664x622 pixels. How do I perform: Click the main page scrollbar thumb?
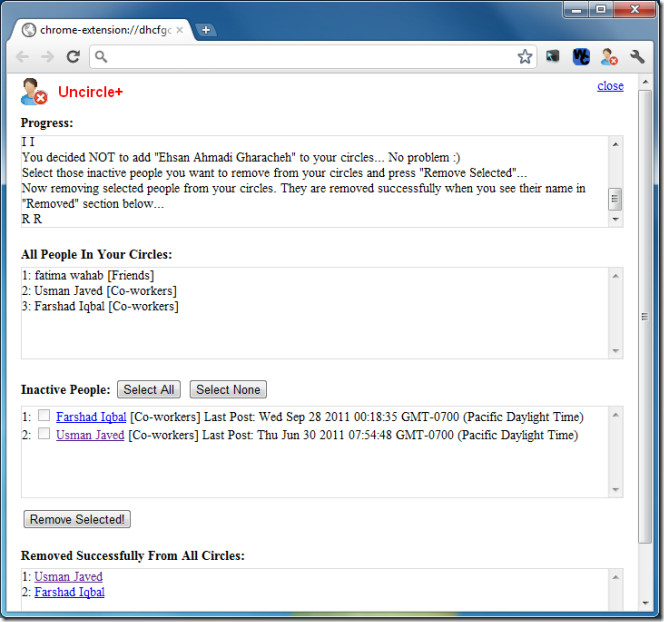(645, 317)
